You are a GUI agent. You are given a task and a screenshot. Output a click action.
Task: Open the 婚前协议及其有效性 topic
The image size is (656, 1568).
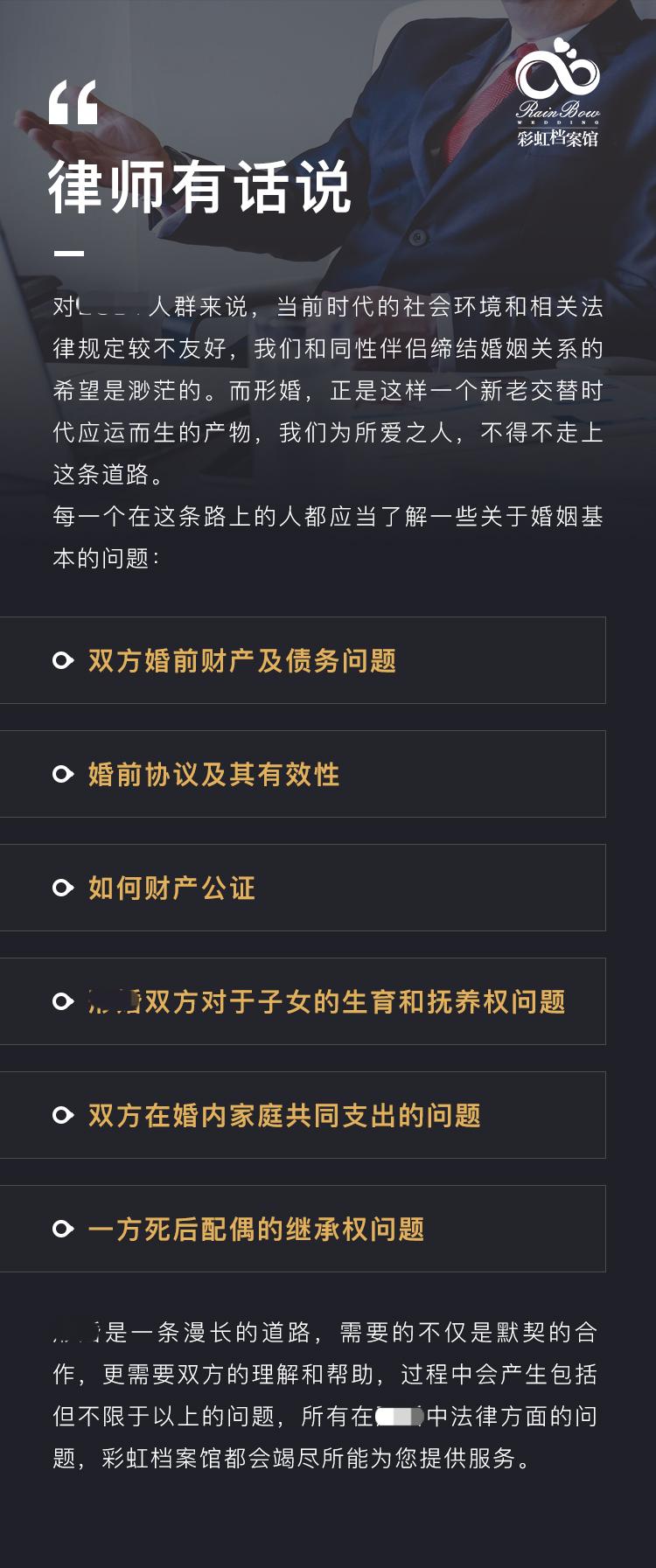coord(303,774)
